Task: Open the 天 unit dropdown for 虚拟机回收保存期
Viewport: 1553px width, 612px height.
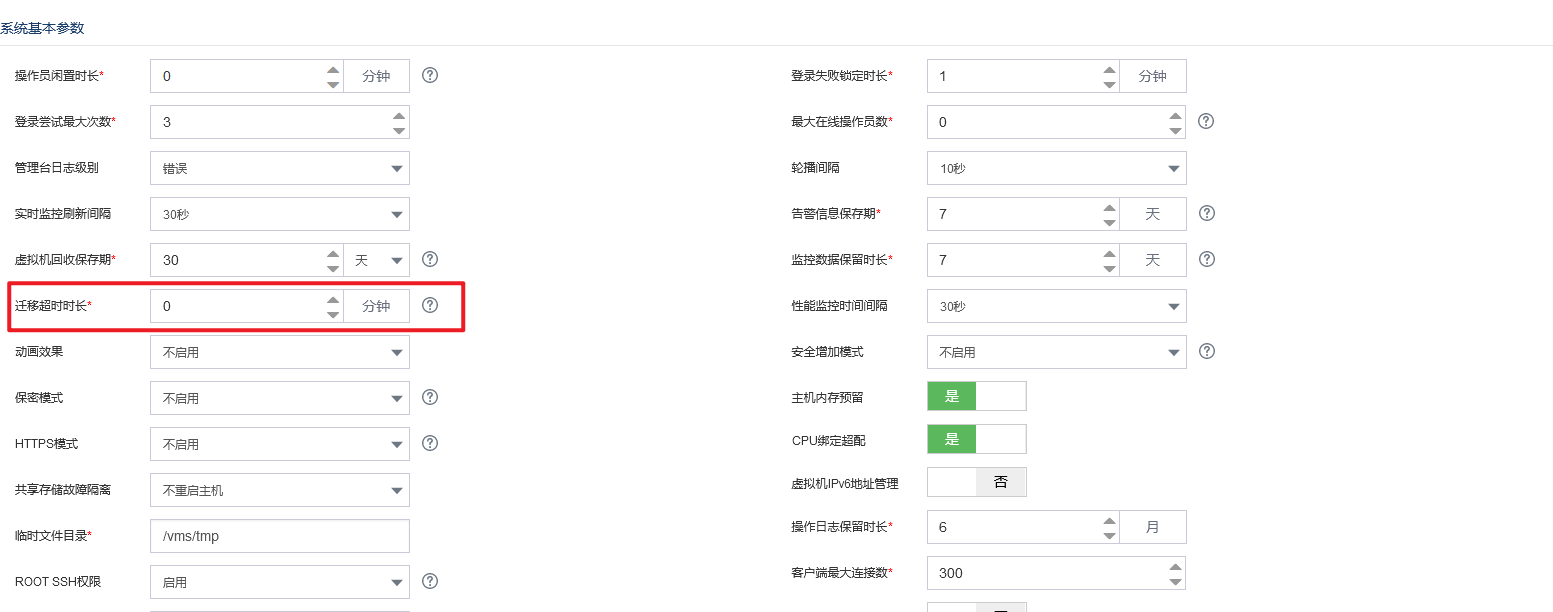Action: [x=377, y=260]
